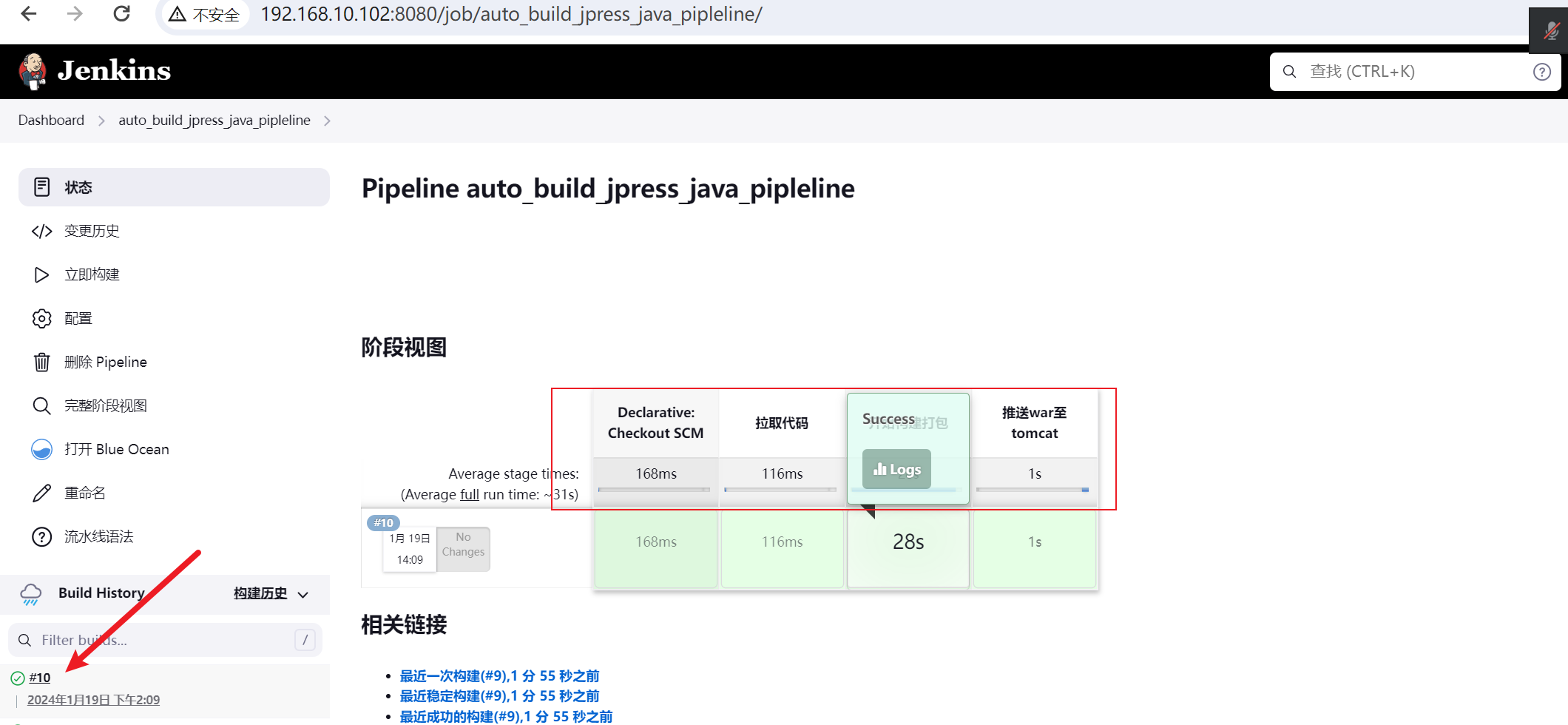This screenshot has width=1568, height=725.
Task: Open auto_build_jpress_java_pipleline breadcrumb
Action: point(214,120)
